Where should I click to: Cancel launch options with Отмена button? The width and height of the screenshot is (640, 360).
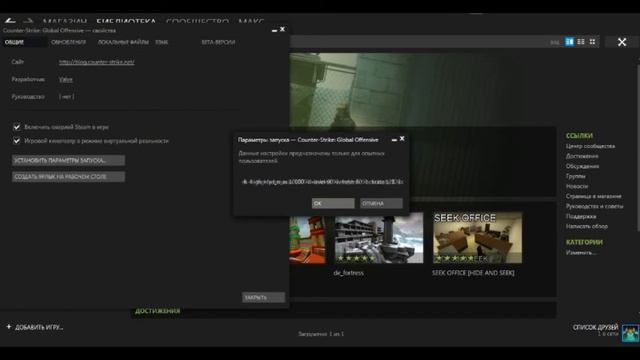(381, 203)
